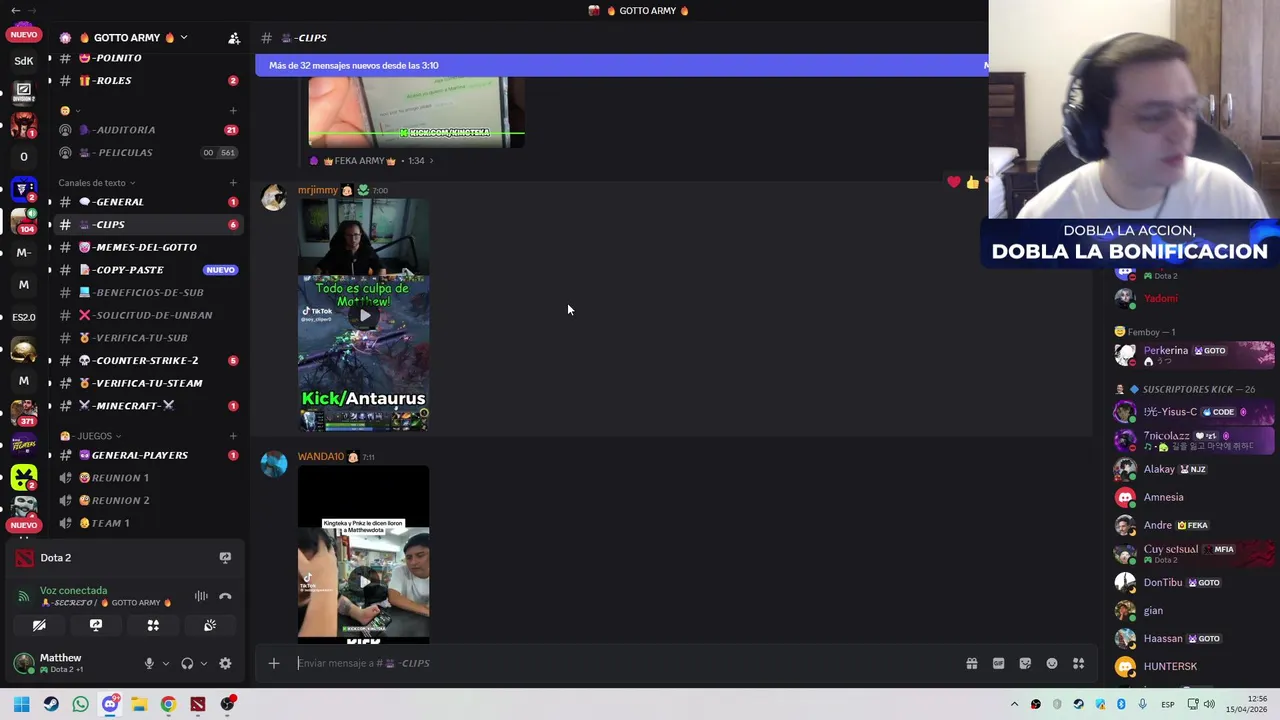Open attachment plus button in message bar
Viewport: 1280px width, 720px height.
tap(273, 663)
